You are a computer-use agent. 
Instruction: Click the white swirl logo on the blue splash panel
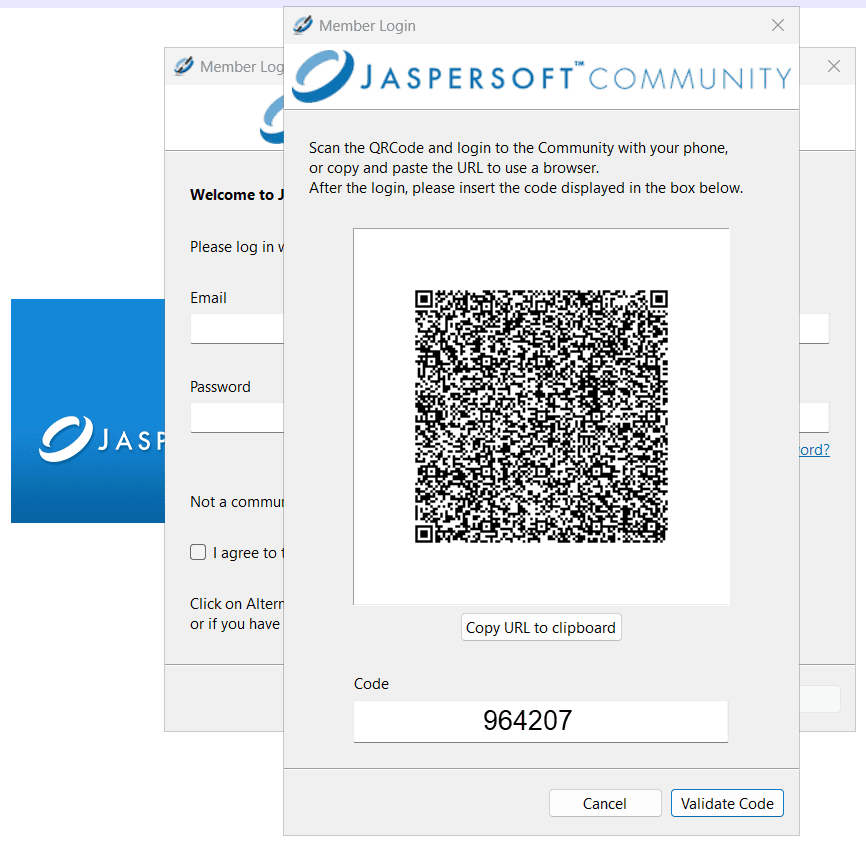pos(66,437)
